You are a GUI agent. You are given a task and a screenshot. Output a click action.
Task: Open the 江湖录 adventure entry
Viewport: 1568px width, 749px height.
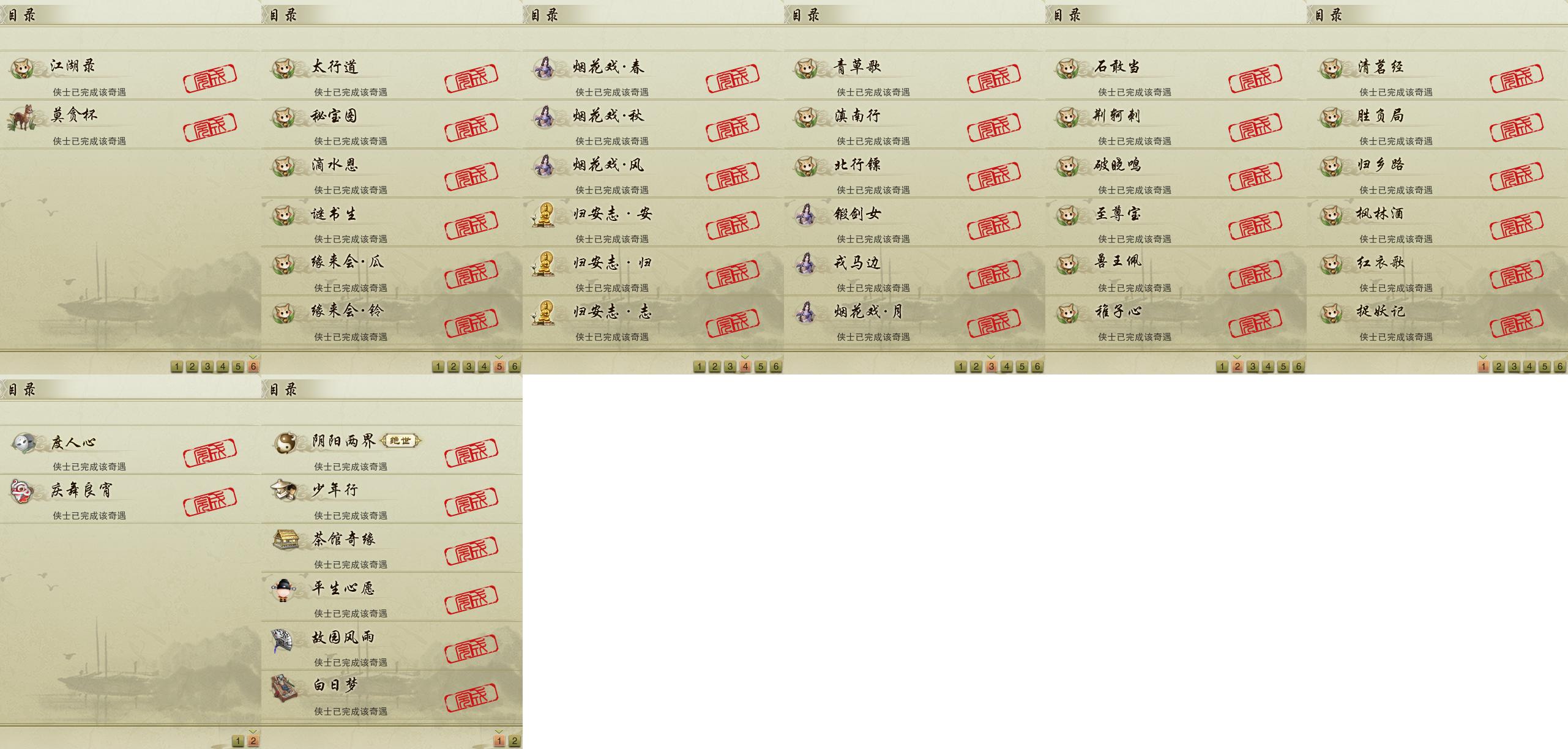tap(130, 75)
